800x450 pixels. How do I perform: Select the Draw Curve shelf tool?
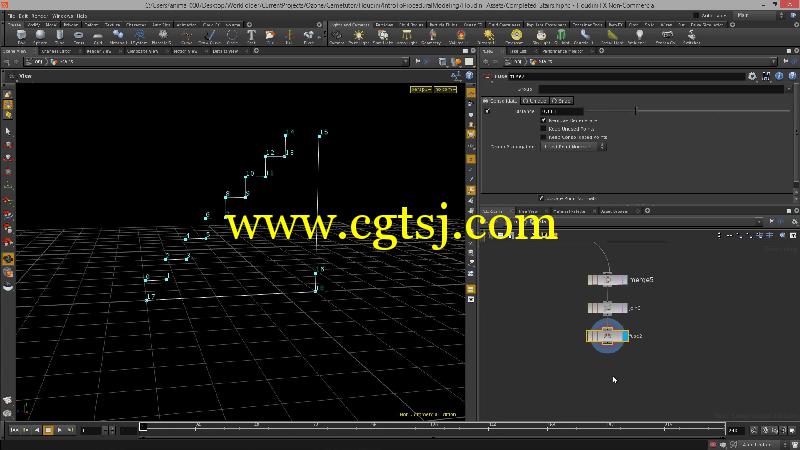point(209,35)
